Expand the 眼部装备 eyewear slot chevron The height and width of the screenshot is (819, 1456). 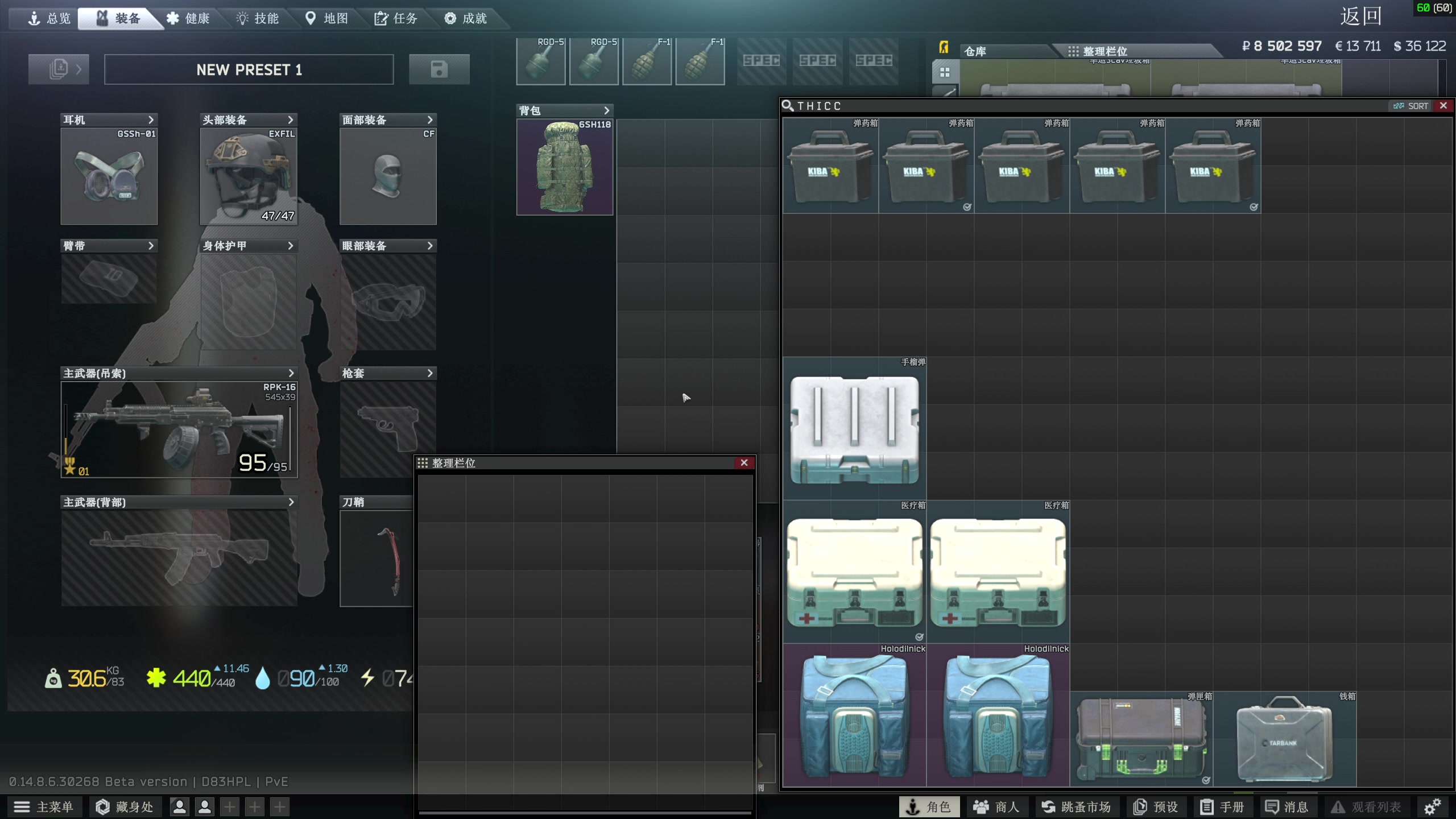[x=430, y=246]
